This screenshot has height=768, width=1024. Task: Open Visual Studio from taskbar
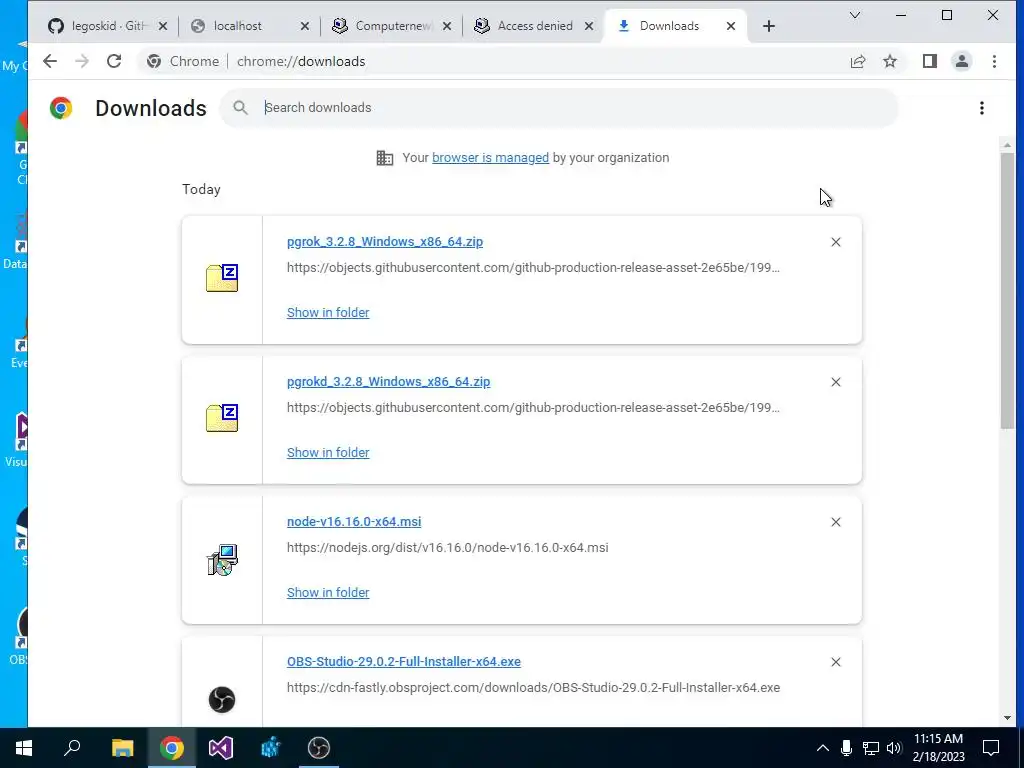tap(221, 748)
